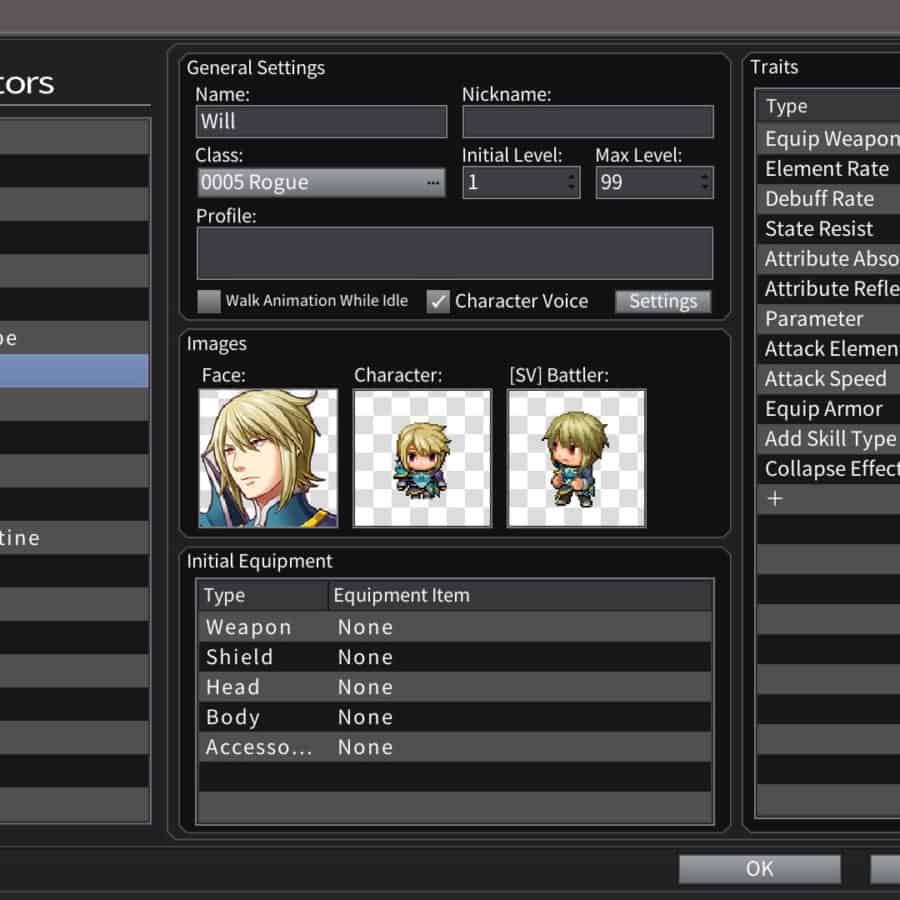Select the Weapon equipment row
Viewport: 900px width, 900px height.
pyautogui.click(x=454, y=627)
